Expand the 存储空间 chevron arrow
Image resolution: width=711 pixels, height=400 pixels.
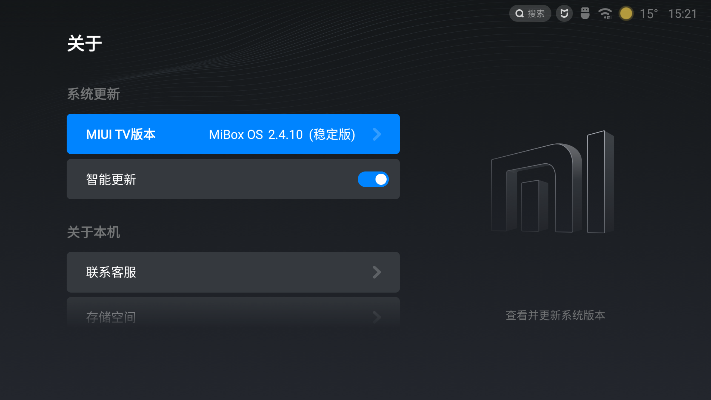pos(377,317)
